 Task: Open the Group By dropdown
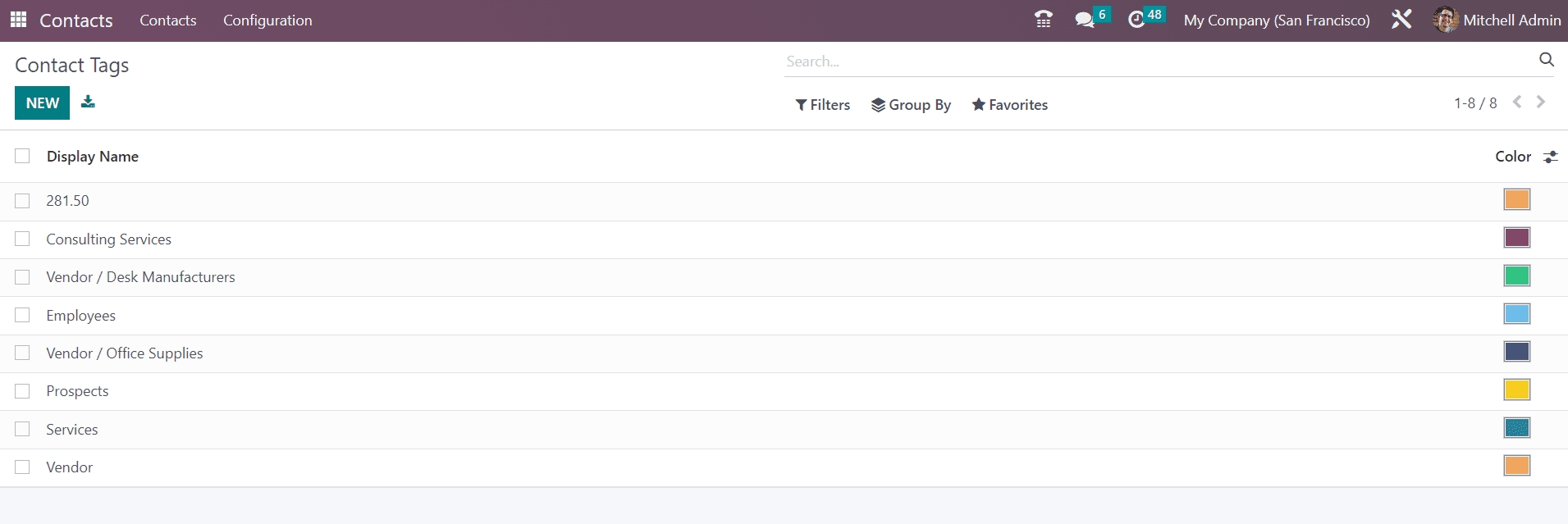(911, 105)
